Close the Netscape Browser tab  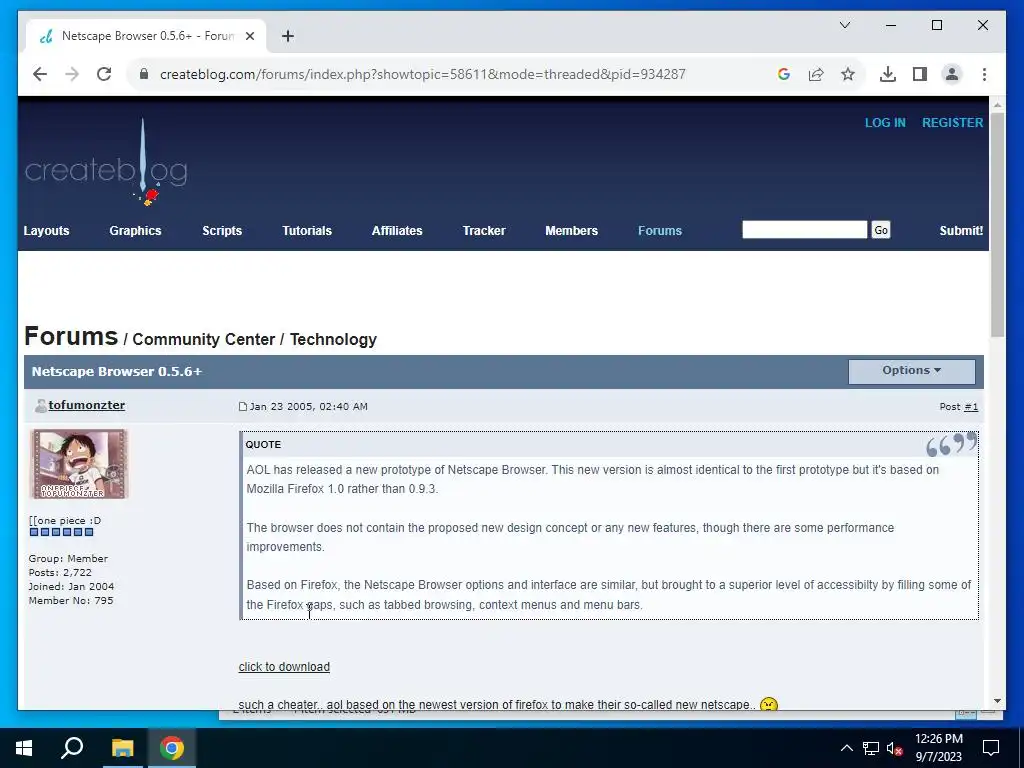click(x=249, y=36)
